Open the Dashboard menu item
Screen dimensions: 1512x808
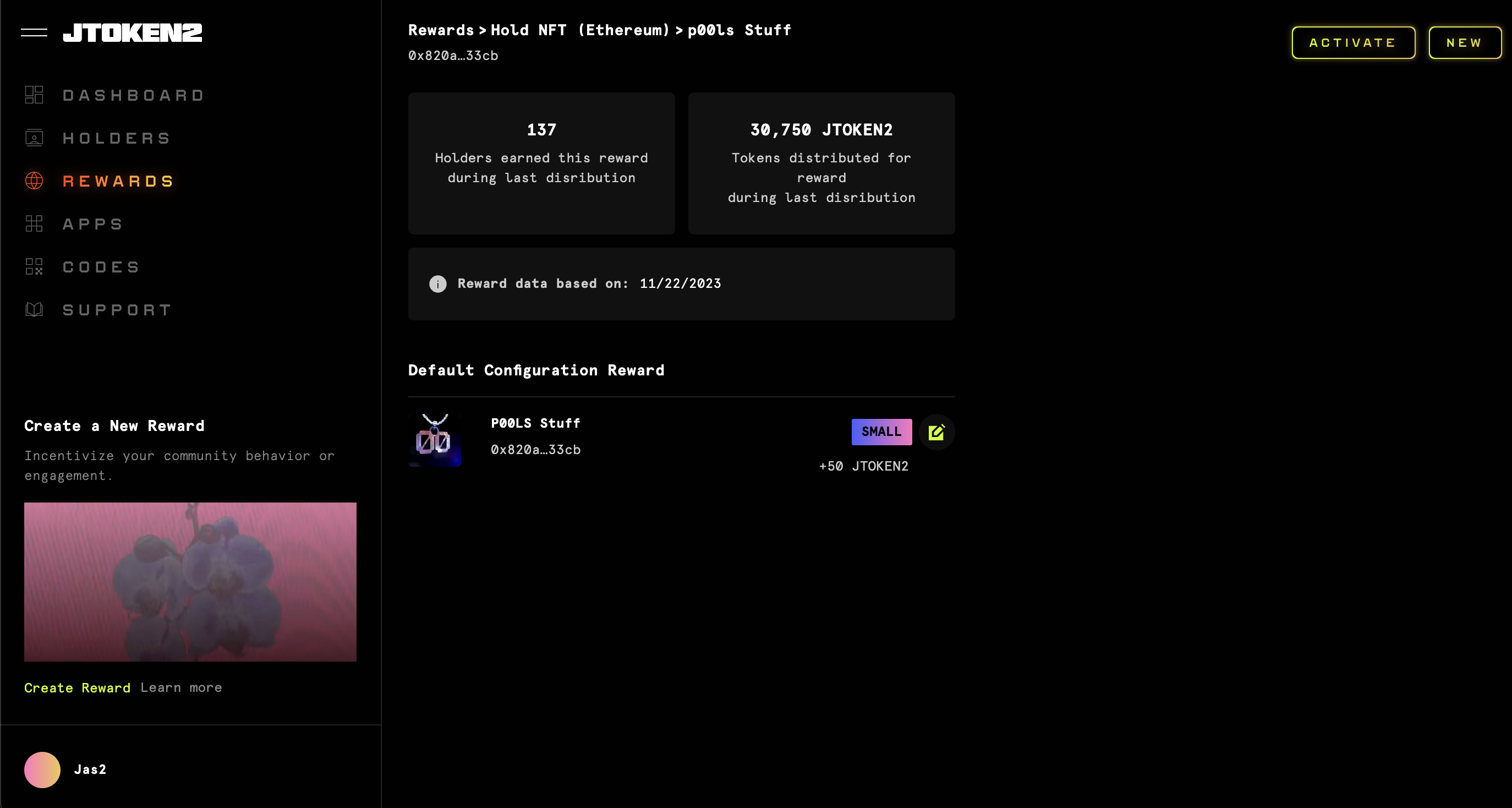coord(133,95)
